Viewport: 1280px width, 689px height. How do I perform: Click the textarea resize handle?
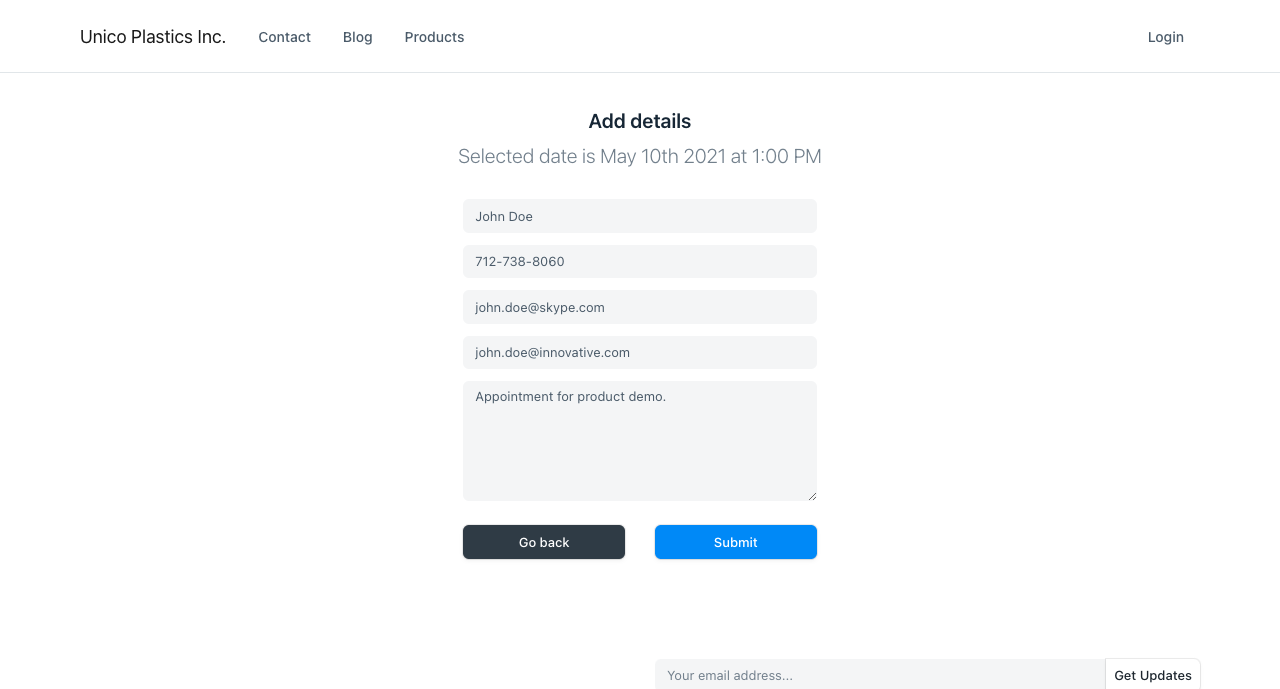tap(812, 496)
